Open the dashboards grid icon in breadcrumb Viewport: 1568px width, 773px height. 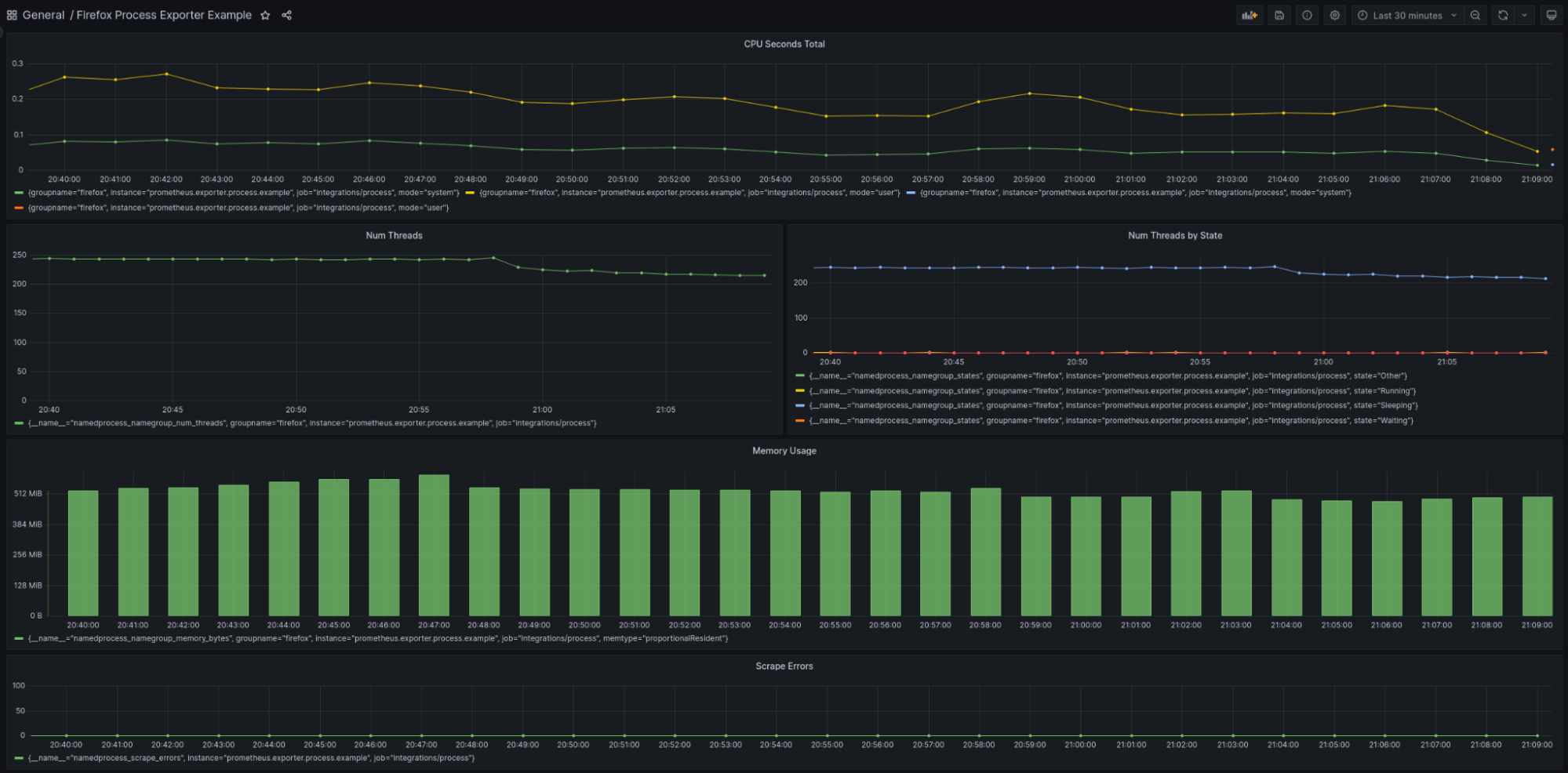coord(12,15)
